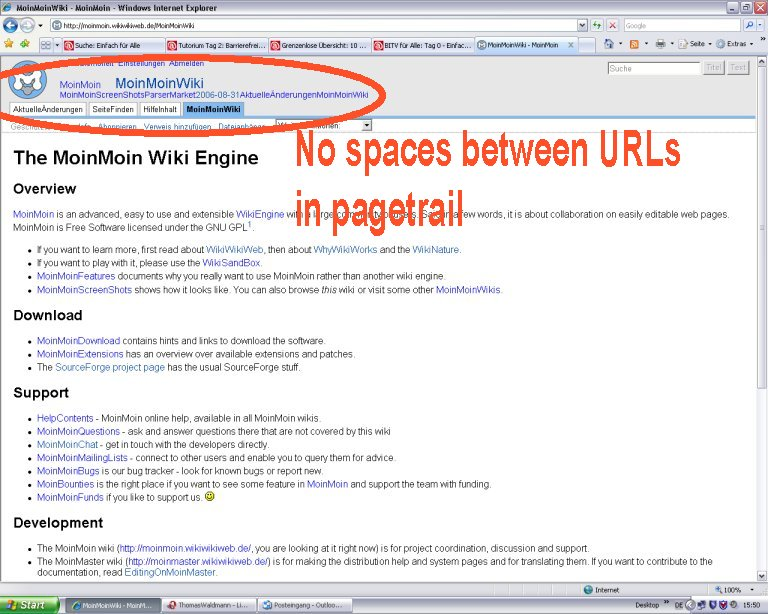Click the MoinMoinWiki page title link
The image size is (768, 614).
[x=159, y=83]
